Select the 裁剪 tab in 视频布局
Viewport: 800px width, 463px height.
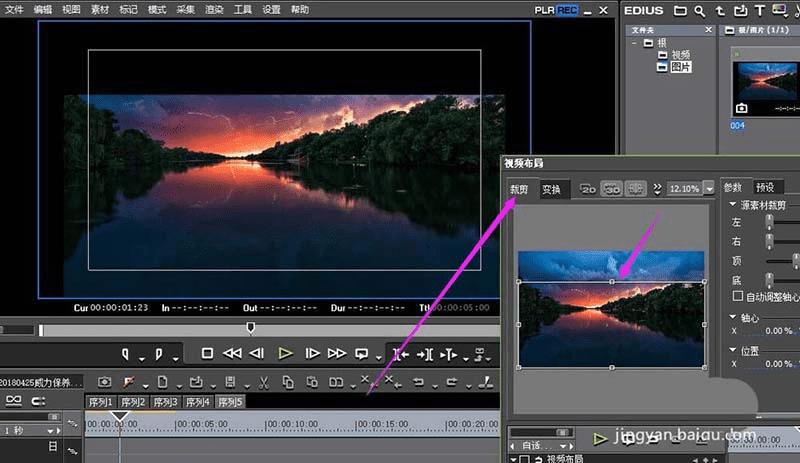pos(519,189)
